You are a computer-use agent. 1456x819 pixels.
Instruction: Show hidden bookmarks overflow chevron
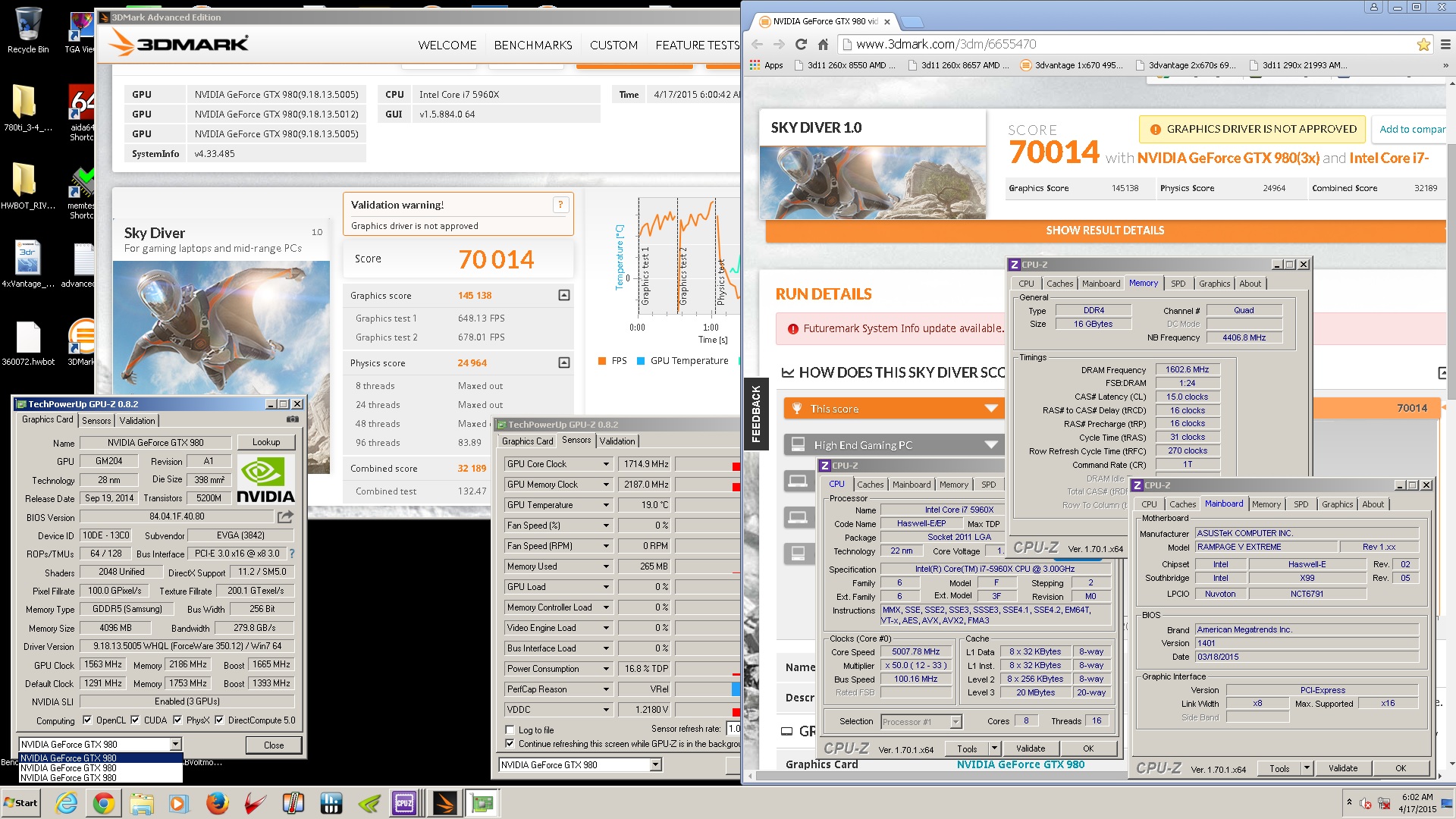tap(1445, 65)
